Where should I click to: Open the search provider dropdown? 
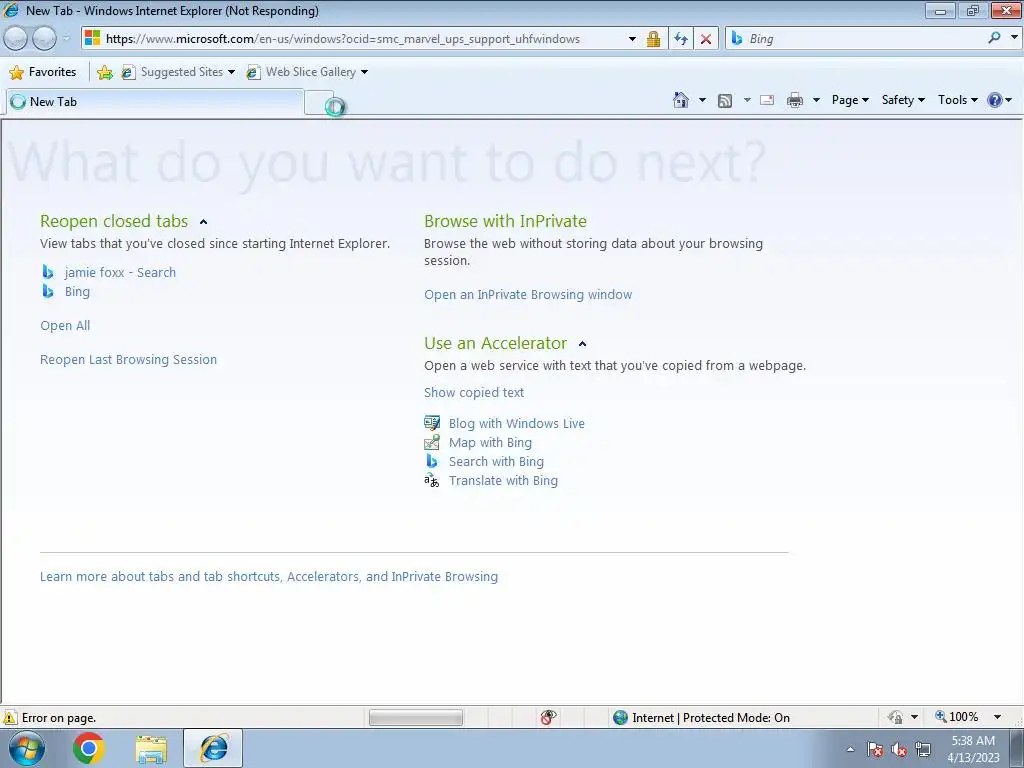(1014, 38)
